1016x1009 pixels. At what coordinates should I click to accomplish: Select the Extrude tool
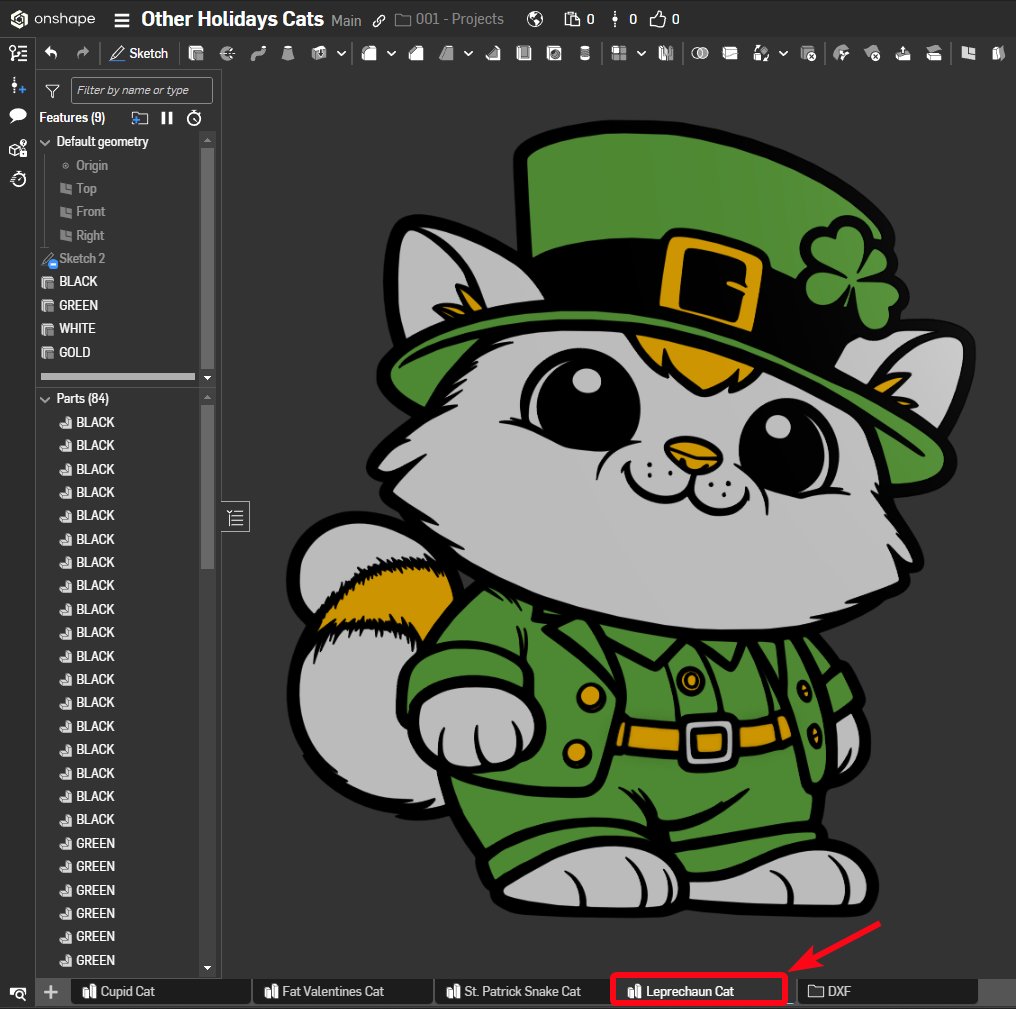(x=196, y=53)
